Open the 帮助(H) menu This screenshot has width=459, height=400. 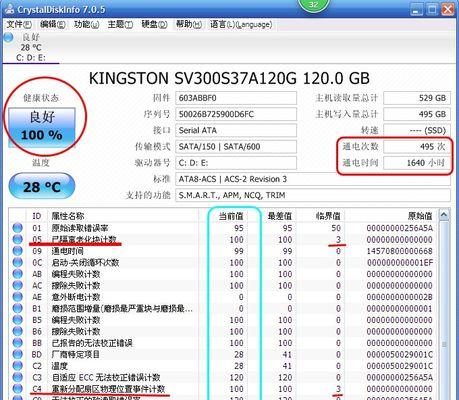[189, 24]
